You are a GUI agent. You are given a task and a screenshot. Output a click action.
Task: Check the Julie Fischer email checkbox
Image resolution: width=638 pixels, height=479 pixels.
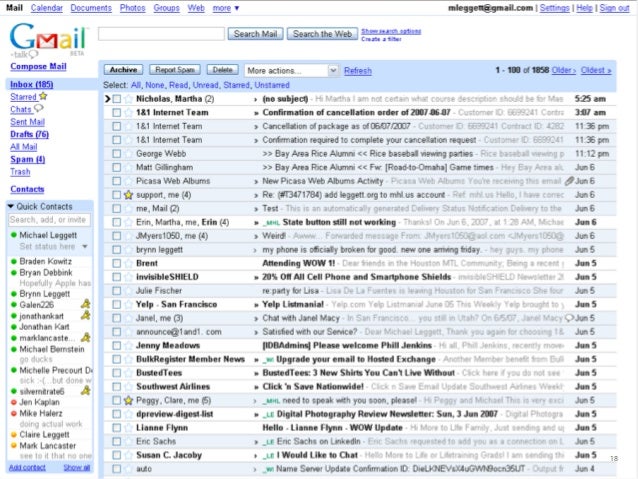117,291
